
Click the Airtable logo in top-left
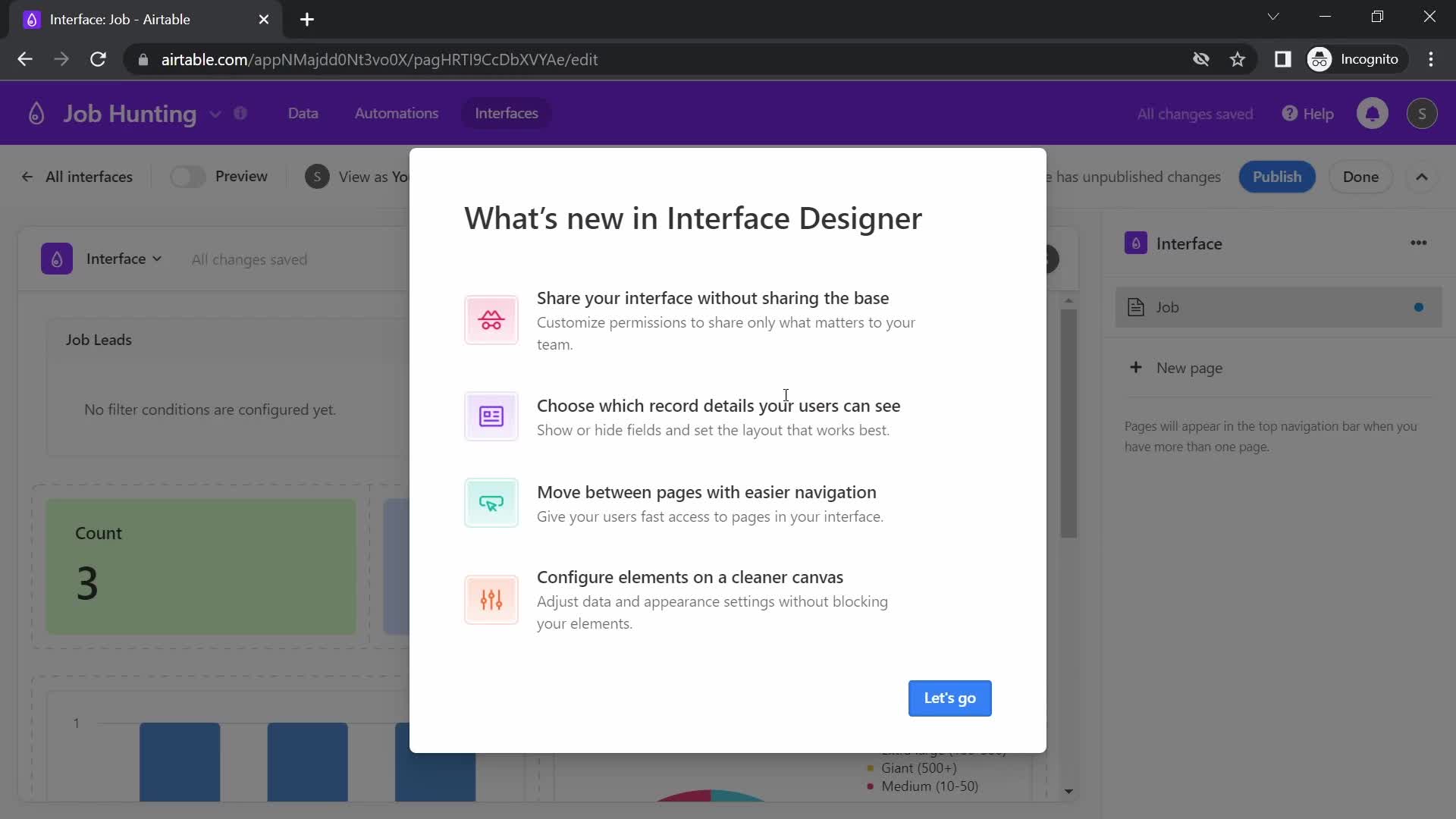click(x=35, y=113)
